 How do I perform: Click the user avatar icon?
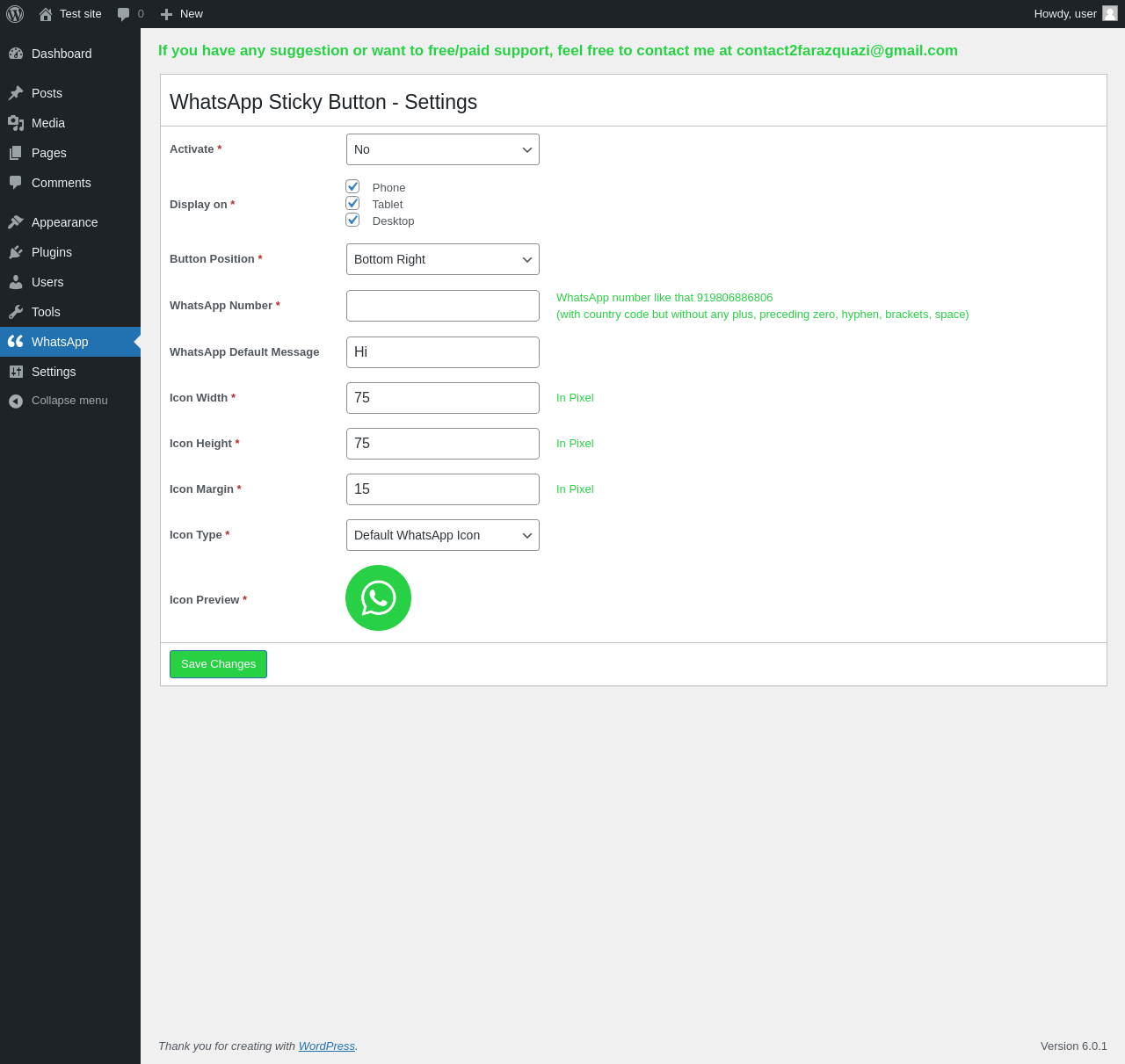click(1110, 14)
